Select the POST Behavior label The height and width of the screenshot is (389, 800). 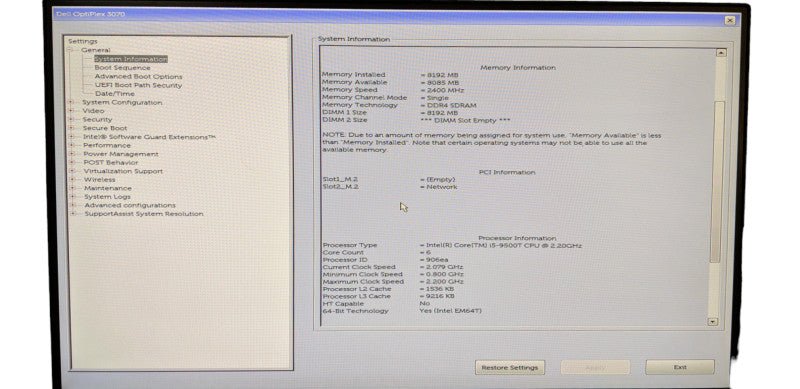click(111, 162)
